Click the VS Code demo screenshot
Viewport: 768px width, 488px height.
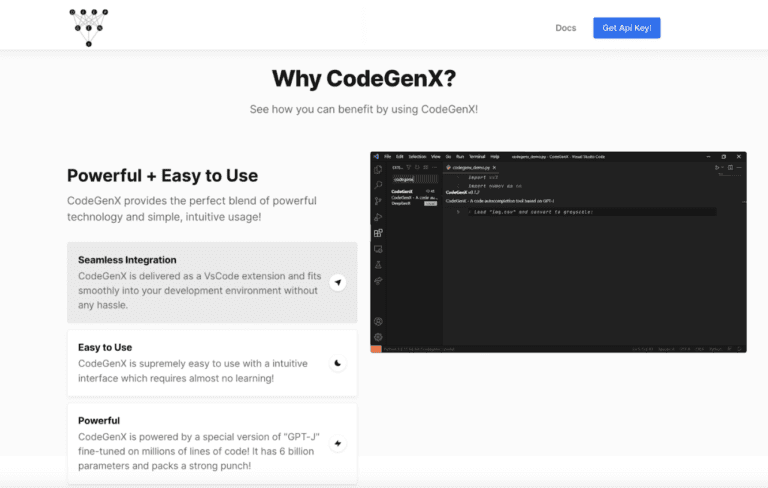tap(558, 252)
